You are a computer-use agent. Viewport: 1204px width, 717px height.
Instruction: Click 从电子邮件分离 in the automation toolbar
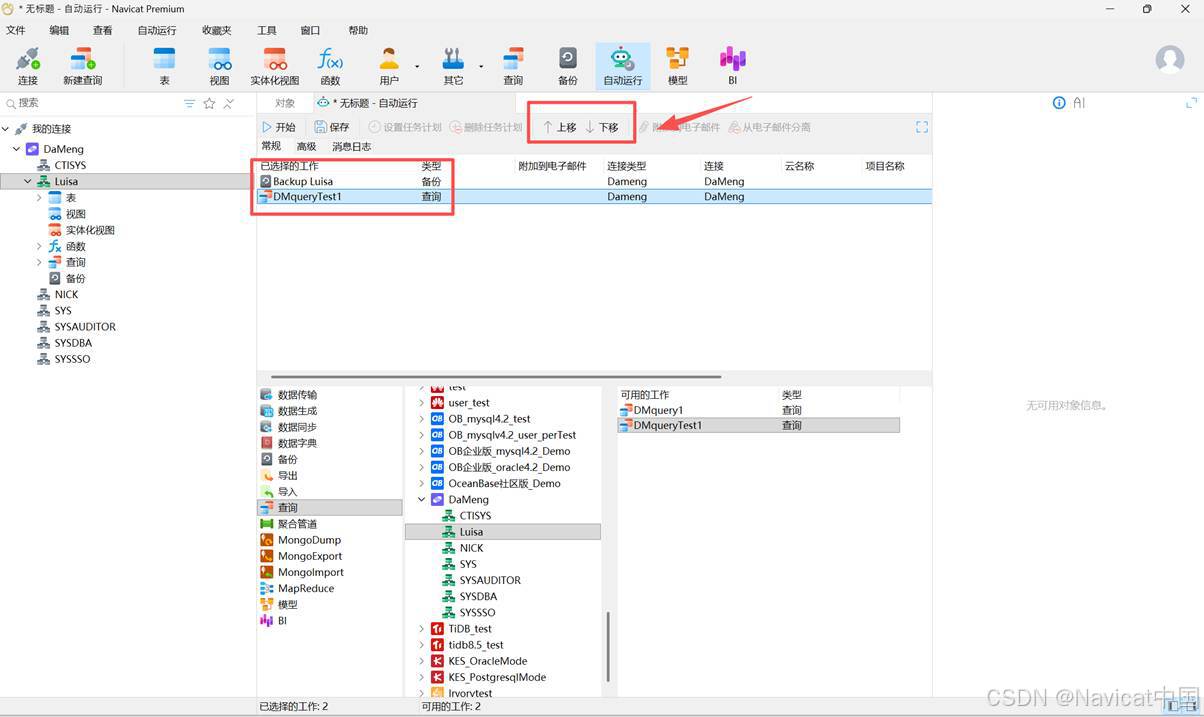[x=769, y=127]
